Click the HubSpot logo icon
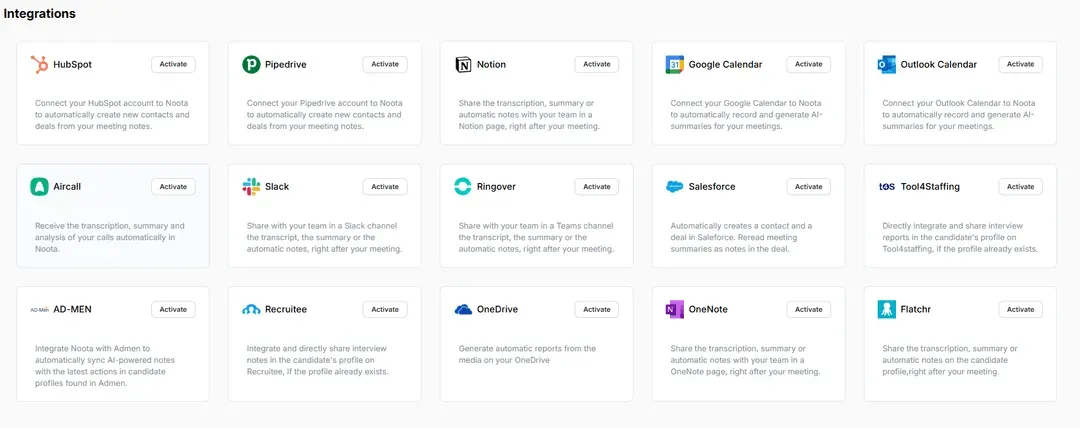The image size is (1080, 428). pyautogui.click(x=39, y=65)
